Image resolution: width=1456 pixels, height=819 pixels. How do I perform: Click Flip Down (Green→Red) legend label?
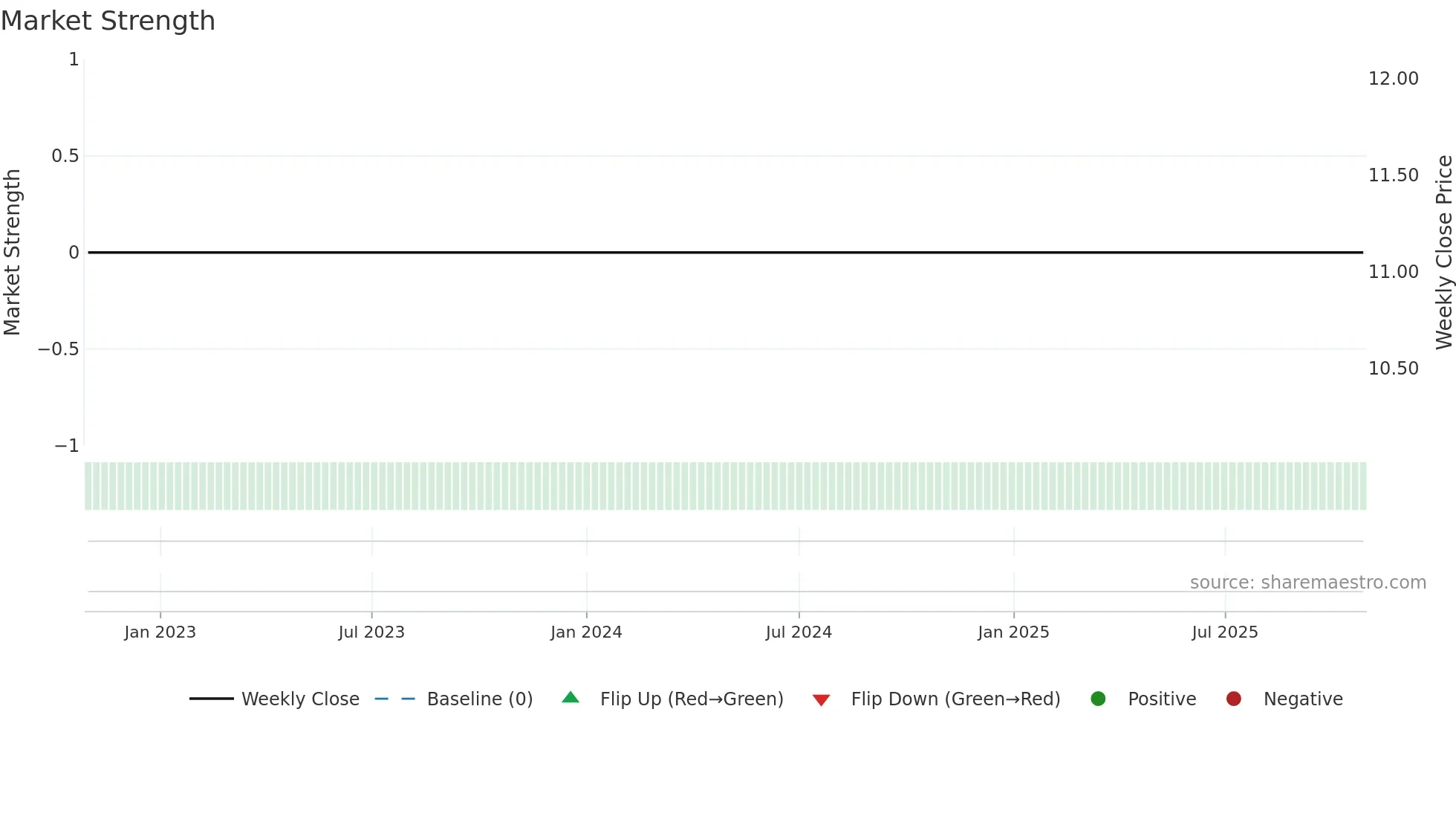955,699
